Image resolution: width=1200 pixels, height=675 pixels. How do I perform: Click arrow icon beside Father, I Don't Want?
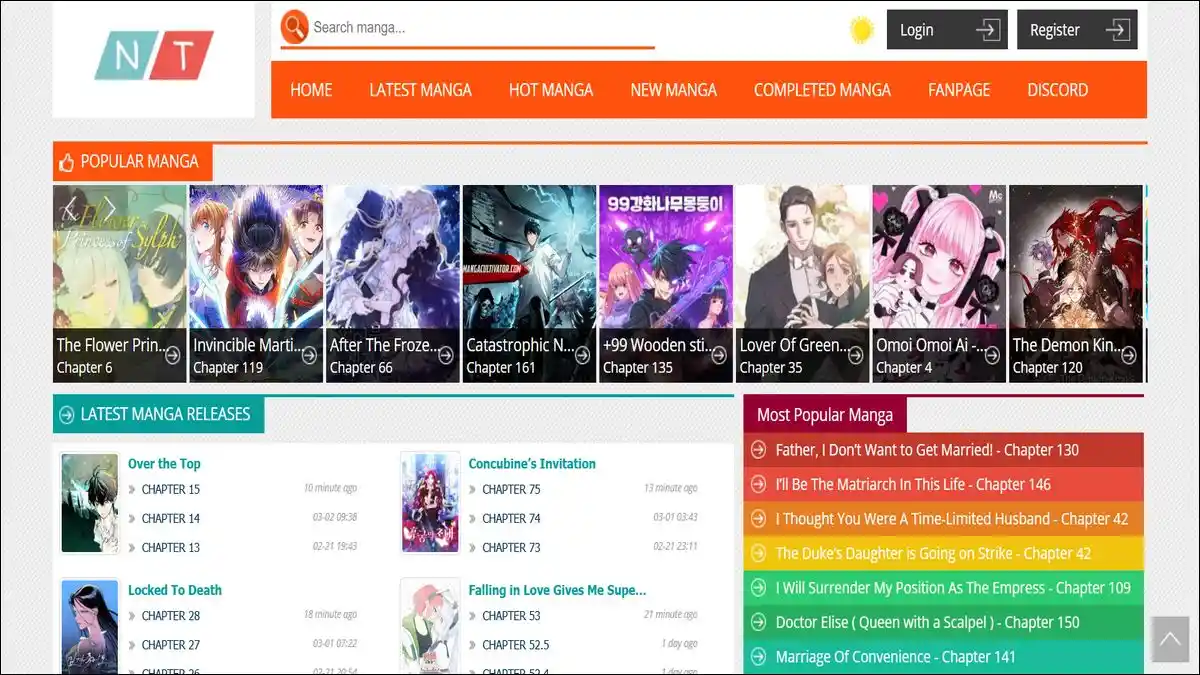click(758, 450)
